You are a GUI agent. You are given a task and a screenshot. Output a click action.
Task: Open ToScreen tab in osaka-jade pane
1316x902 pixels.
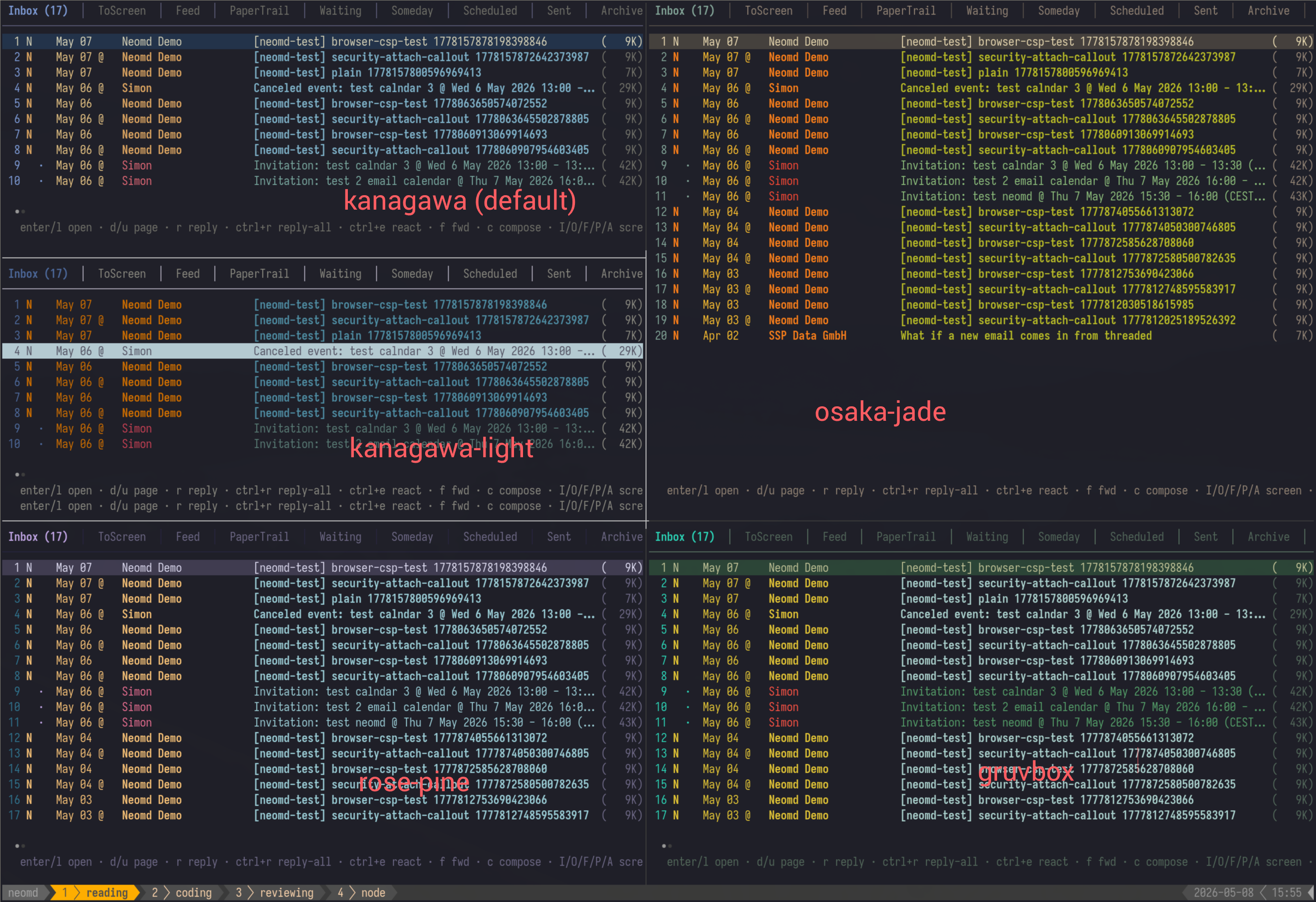[769, 11]
